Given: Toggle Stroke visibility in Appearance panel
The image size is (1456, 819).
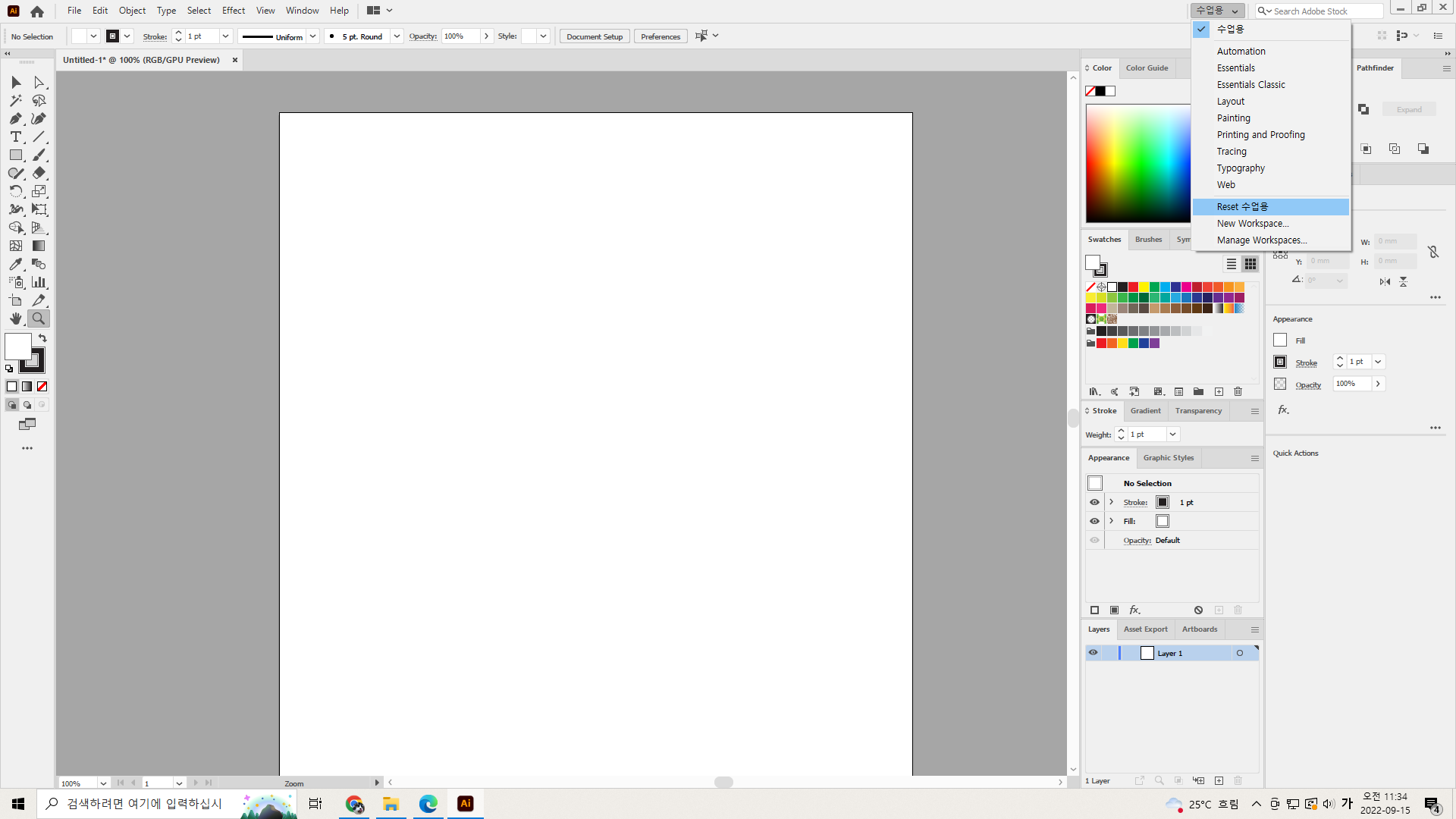Looking at the screenshot, I should (1094, 502).
